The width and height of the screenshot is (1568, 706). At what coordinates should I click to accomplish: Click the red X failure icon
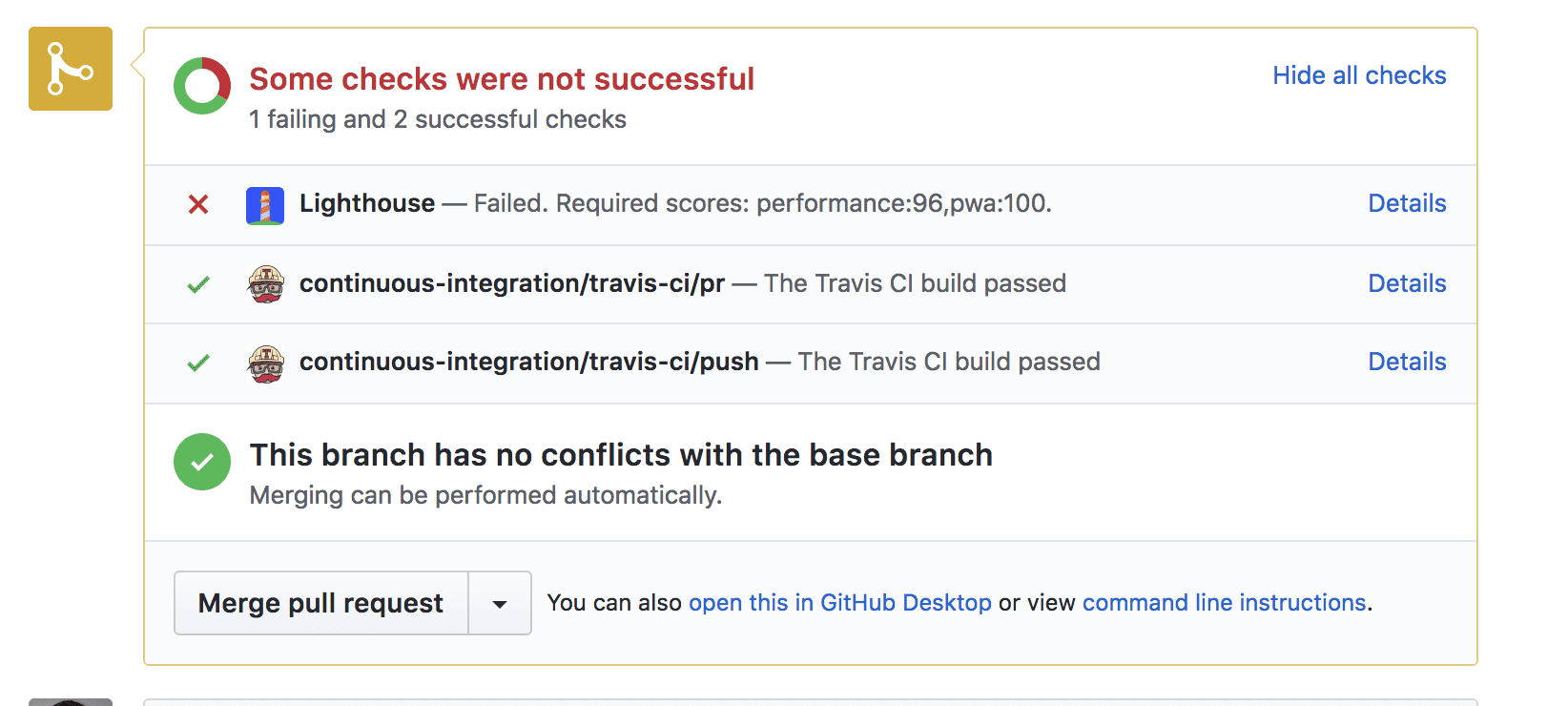197,204
